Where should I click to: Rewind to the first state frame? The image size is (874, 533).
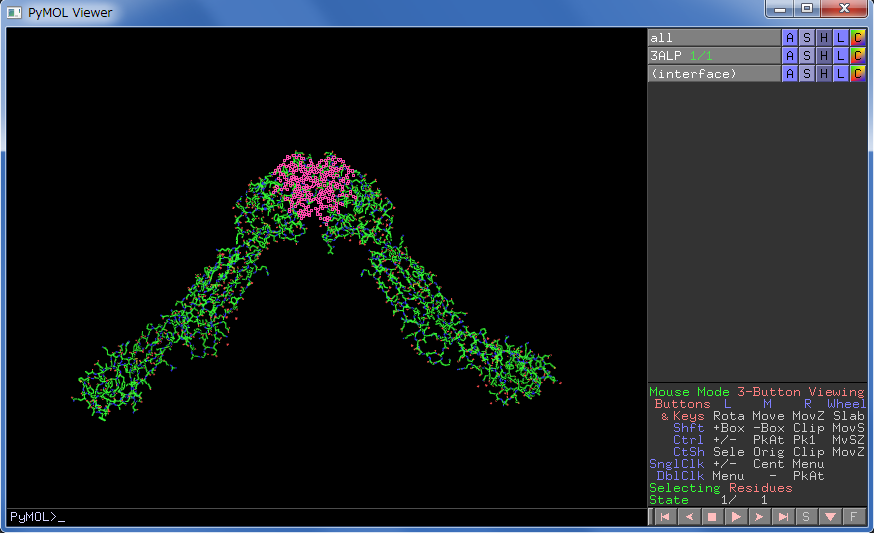(663, 516)
